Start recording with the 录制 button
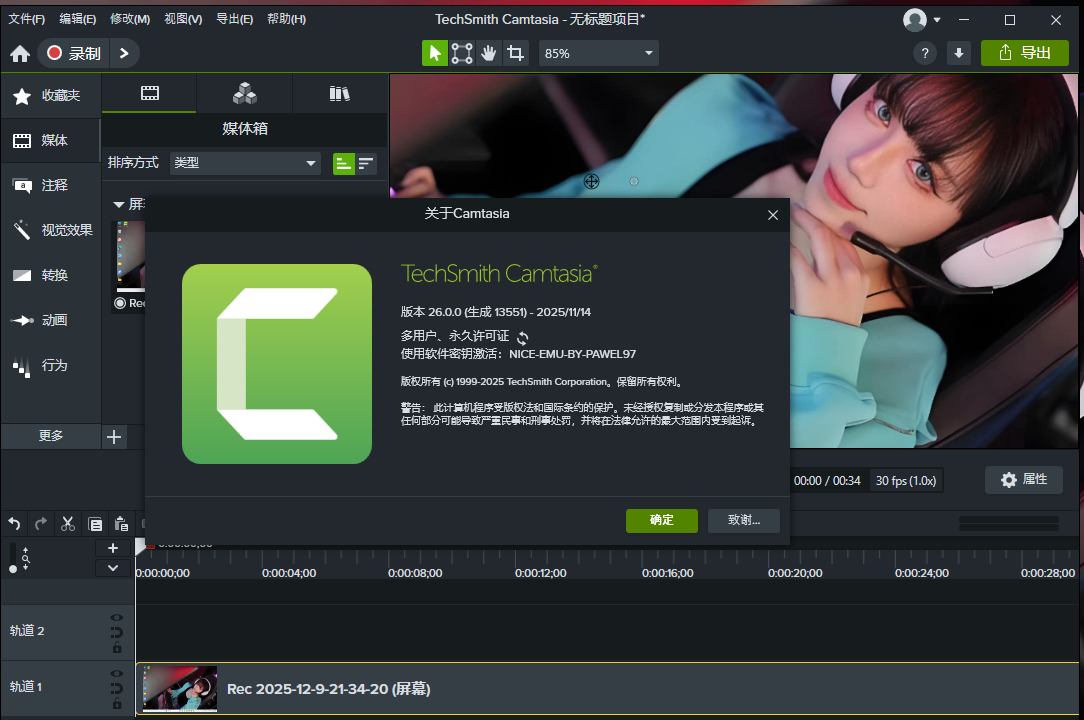The height and width of the screenshot is (720, 1084). 74,53
